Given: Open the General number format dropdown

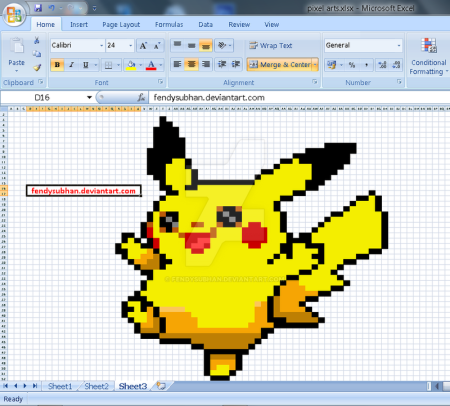Looking at the screenshot, I should (x=399, y=45).
